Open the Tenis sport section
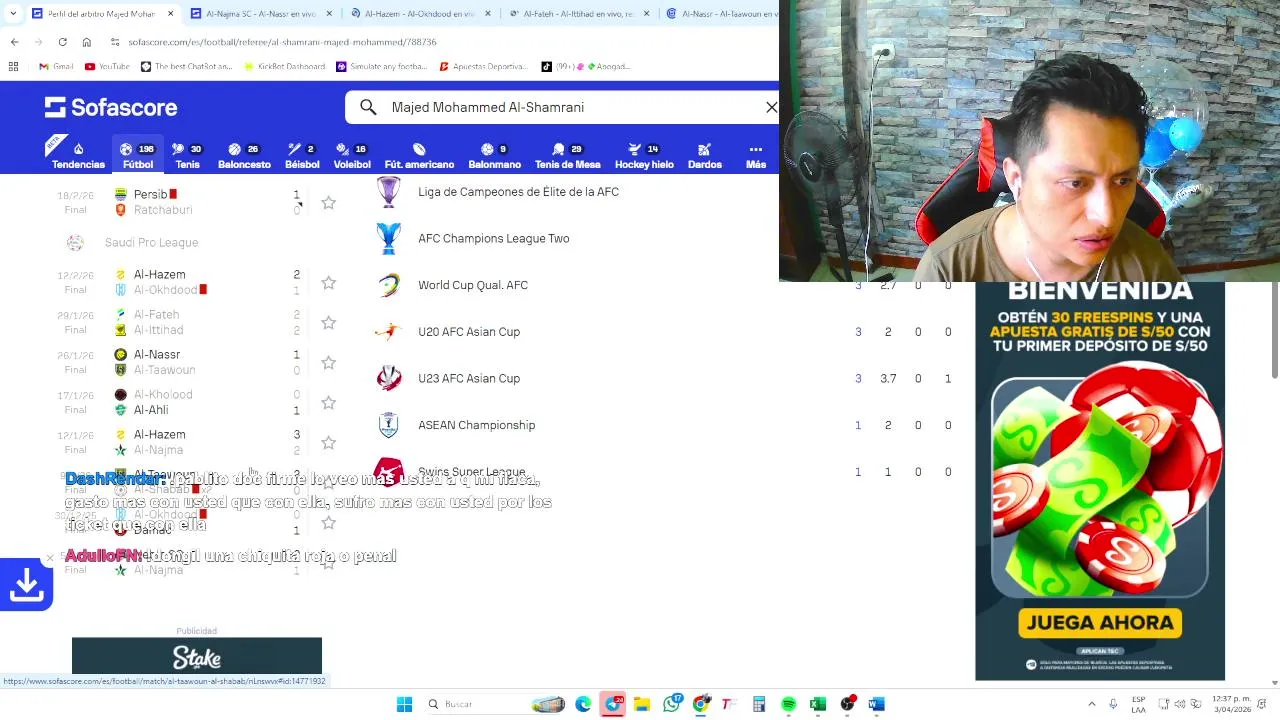The height and width of the screenshot is (720, 1280). 187,156
